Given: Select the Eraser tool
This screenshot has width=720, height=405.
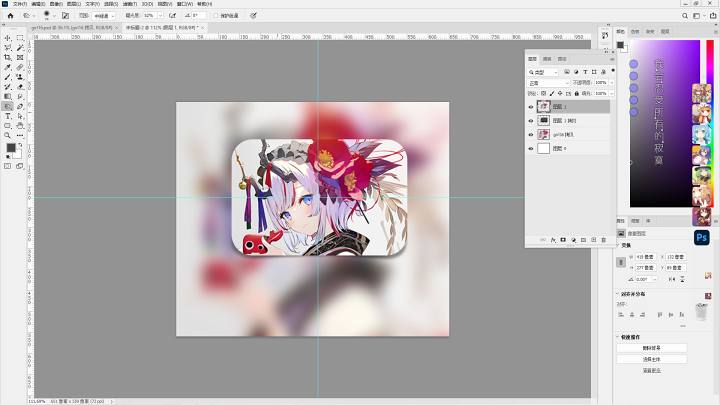Looking at the screenshot, I should coord(20,87).
